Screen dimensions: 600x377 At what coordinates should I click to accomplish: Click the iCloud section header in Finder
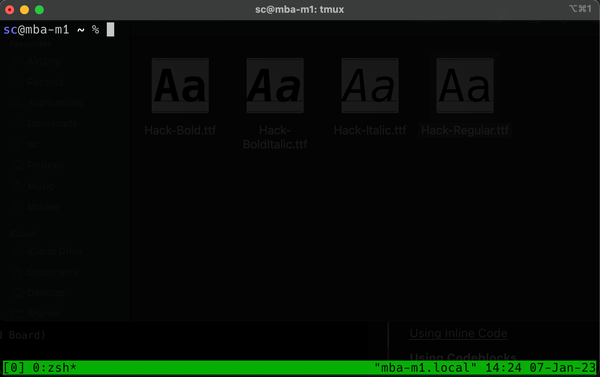[x=23, y=233]
